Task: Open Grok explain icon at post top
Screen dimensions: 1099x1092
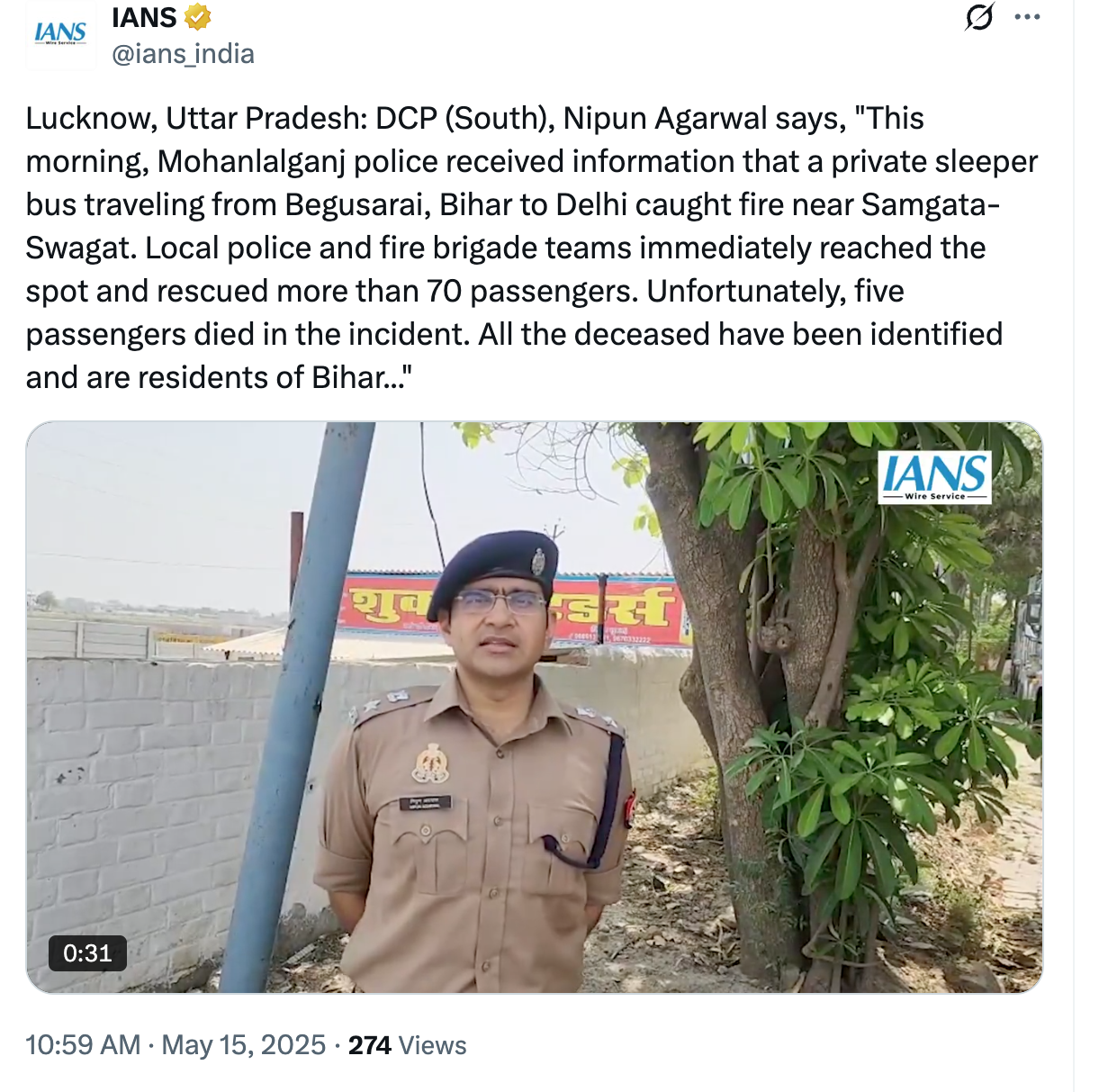Action: (x=978, y=17)
